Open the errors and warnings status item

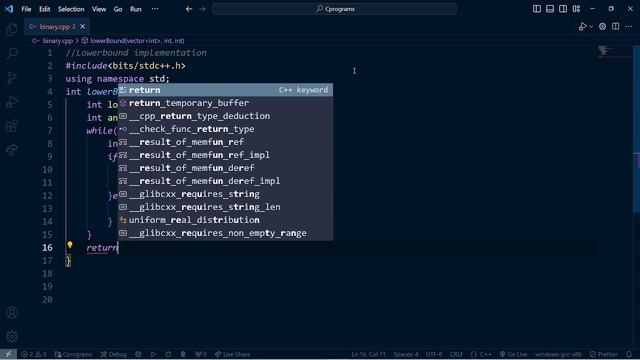click(34, 354)
